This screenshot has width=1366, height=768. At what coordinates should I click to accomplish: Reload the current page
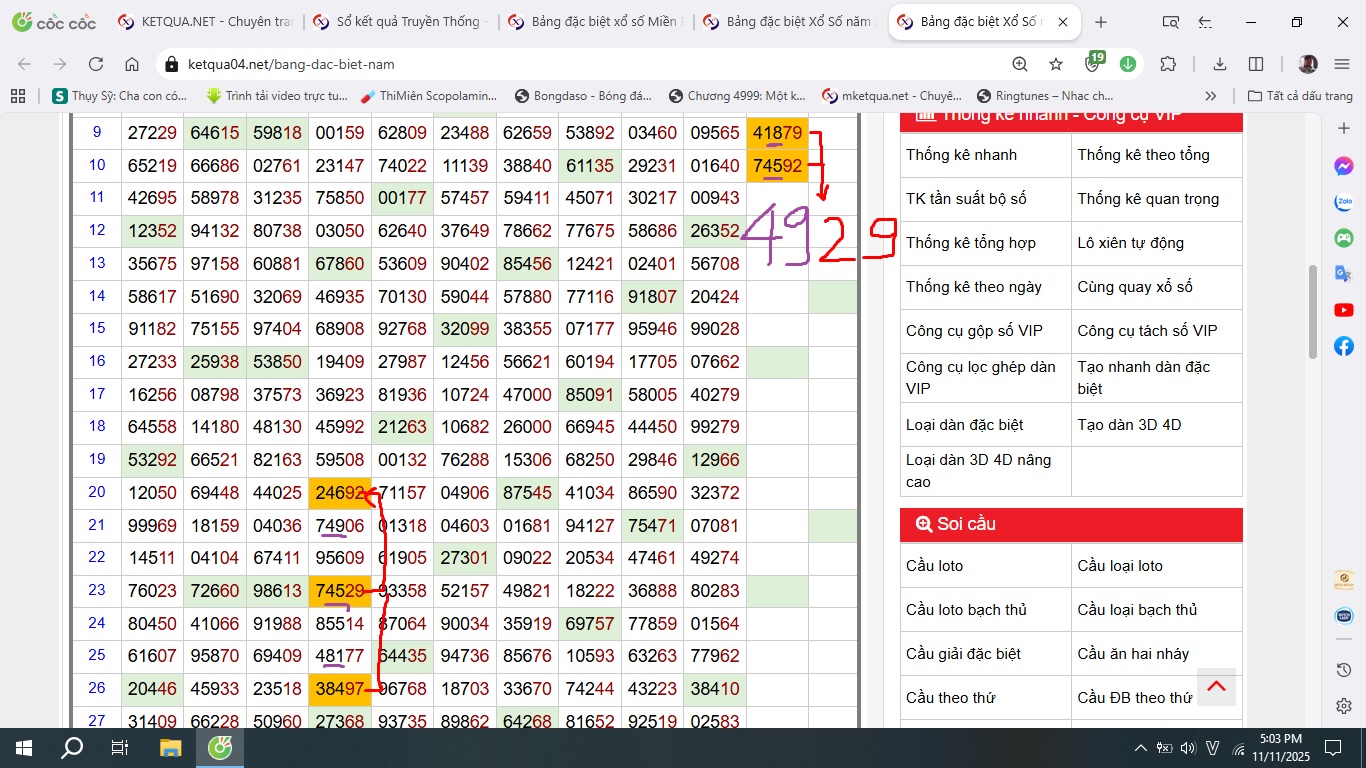[96, 64]
